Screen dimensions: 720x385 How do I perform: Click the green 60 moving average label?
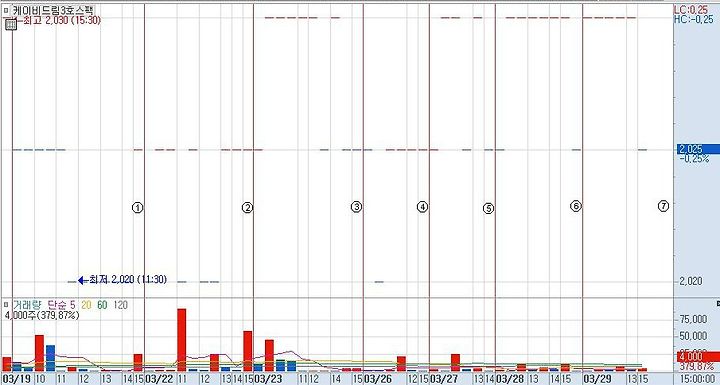(102, 305)
